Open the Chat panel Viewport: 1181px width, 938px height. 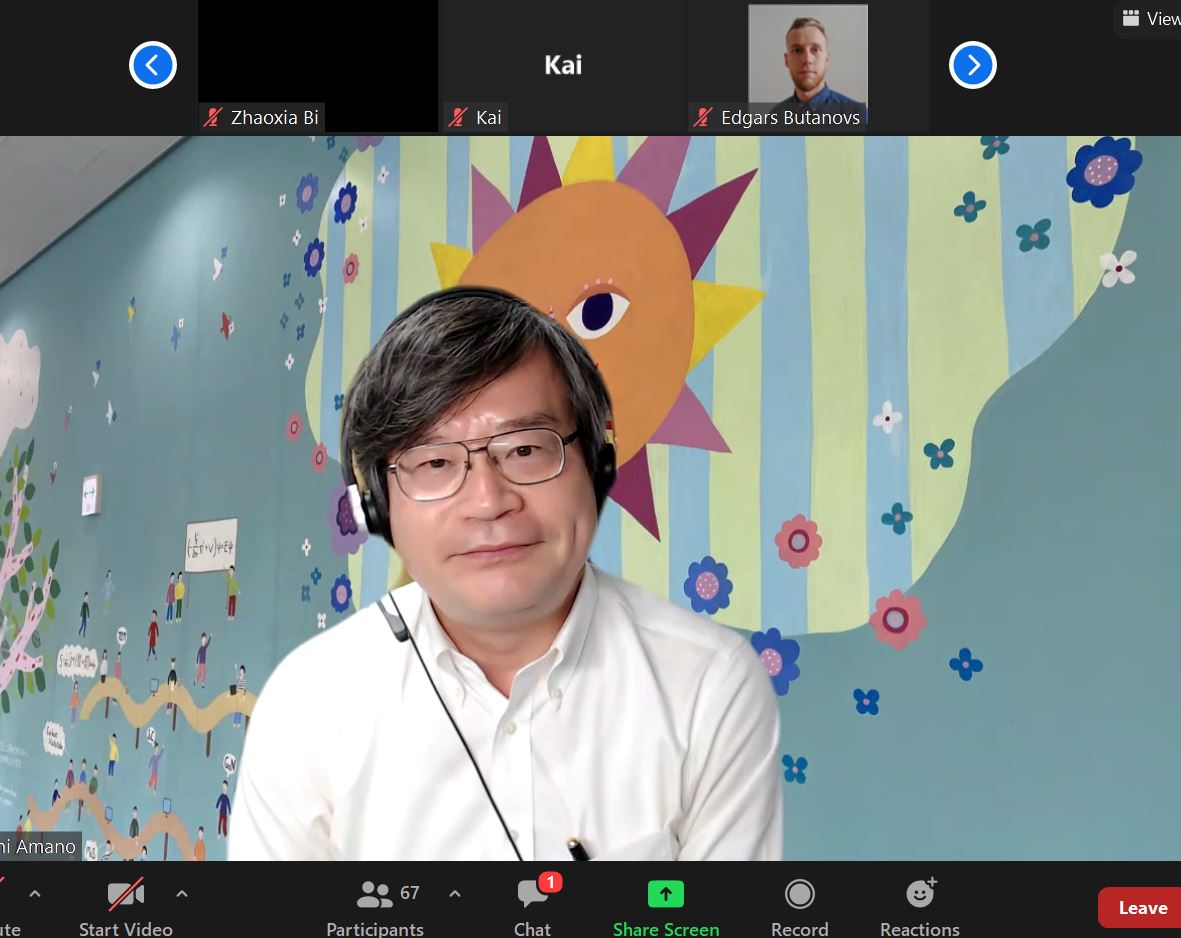[x=533, y=908]
